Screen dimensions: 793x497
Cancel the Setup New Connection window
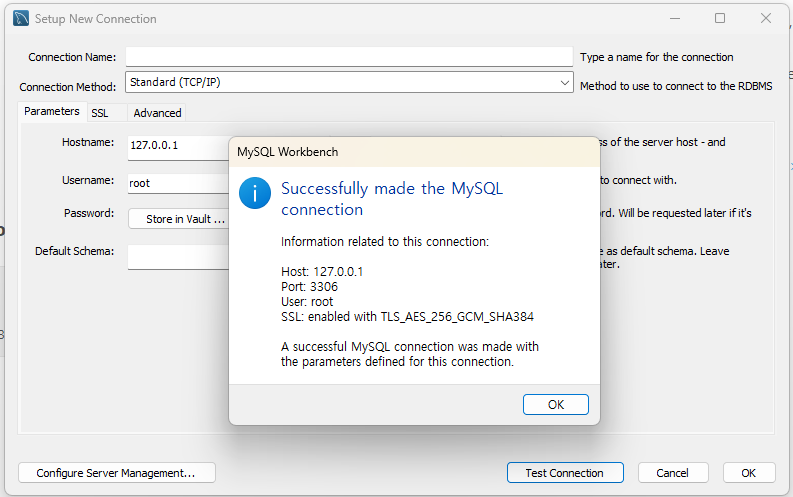[673, 473]
